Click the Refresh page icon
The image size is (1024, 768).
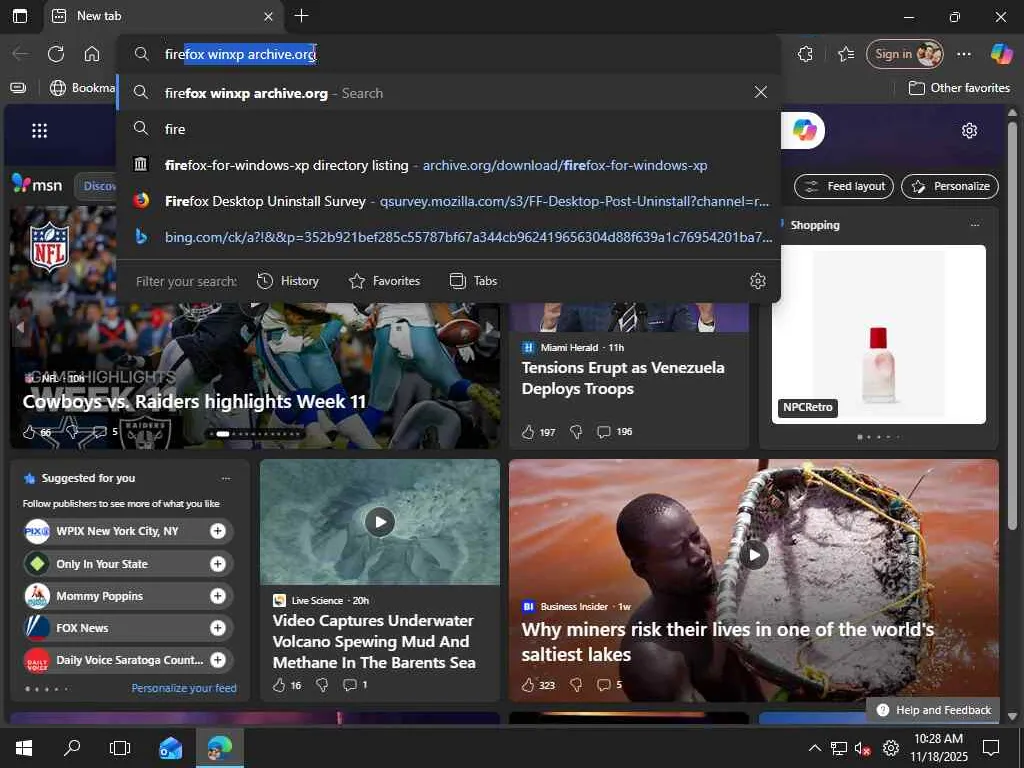coord(56,54)
